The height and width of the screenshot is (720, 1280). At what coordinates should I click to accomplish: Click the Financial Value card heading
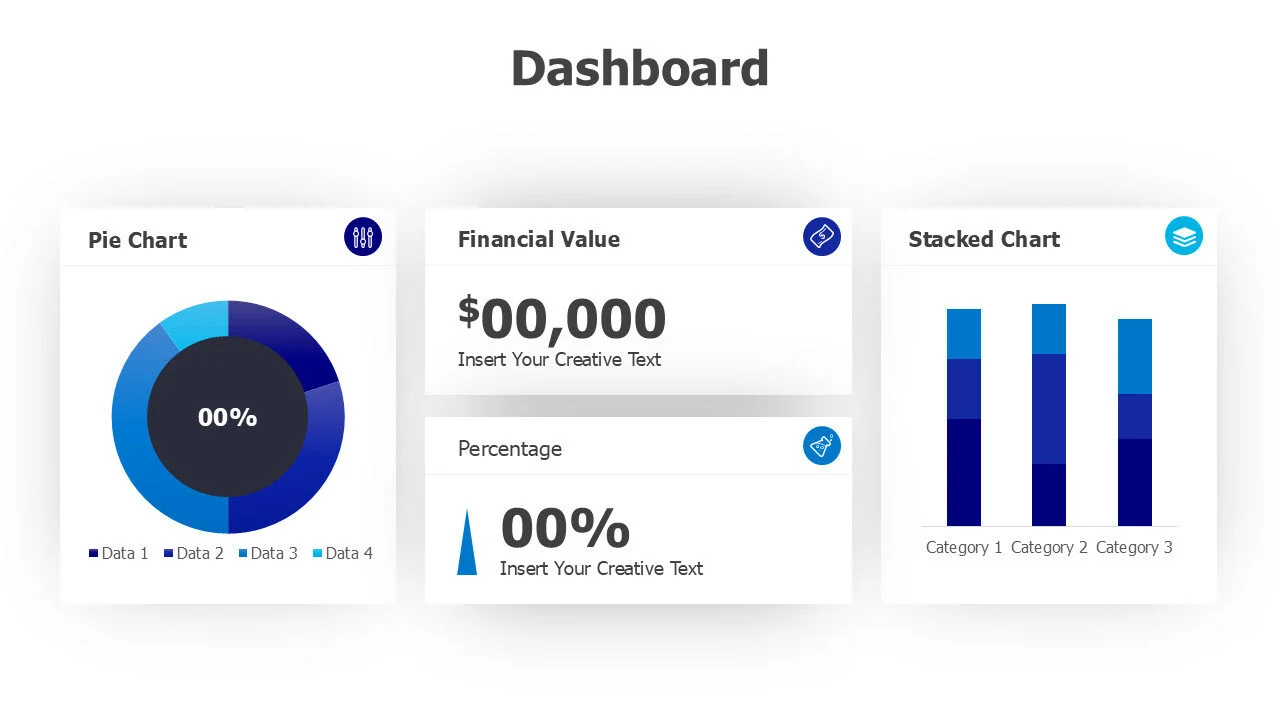pyautogui.click(x=539, y=239)
